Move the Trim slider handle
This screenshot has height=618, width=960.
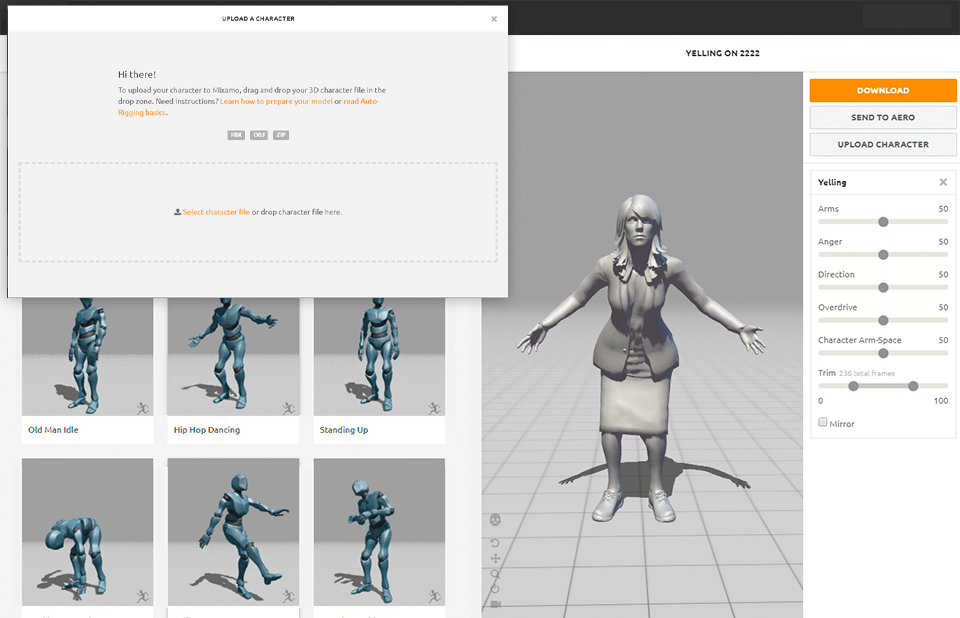pyautogui.click(x=853, y=385)
